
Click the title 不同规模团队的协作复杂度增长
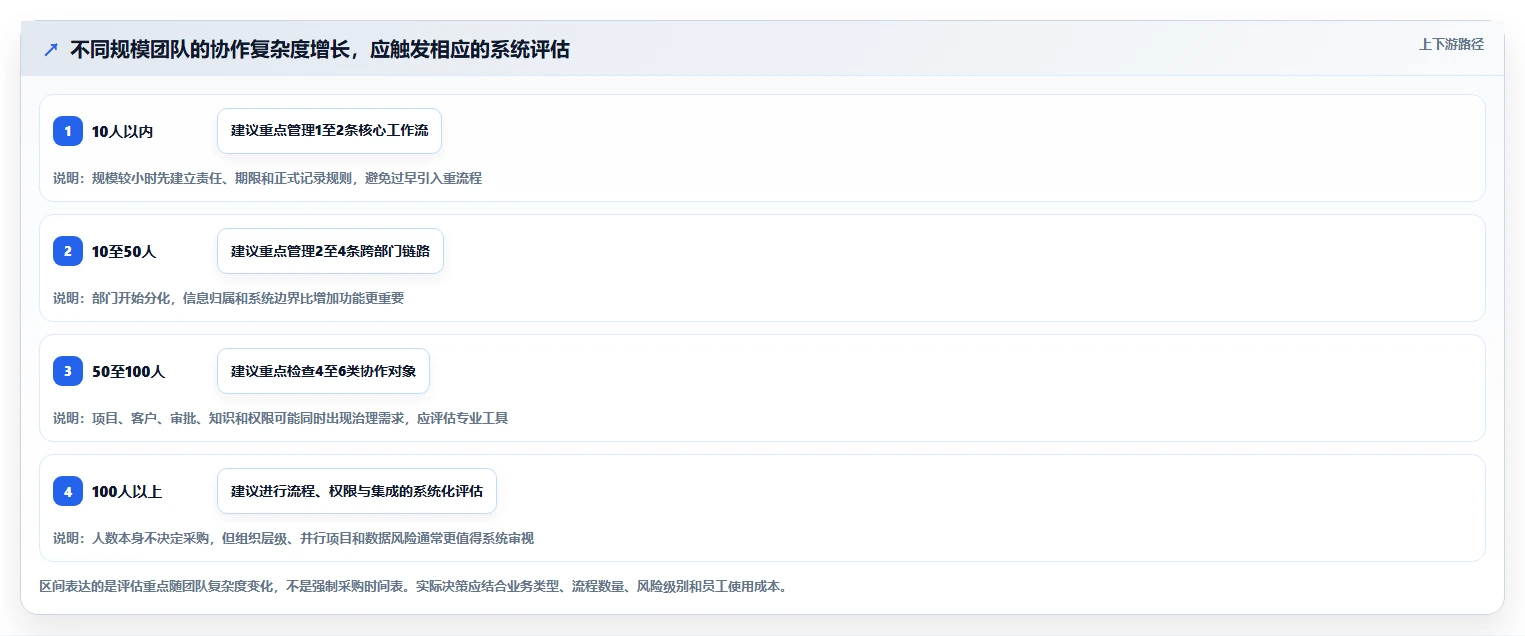coord(320,49)
